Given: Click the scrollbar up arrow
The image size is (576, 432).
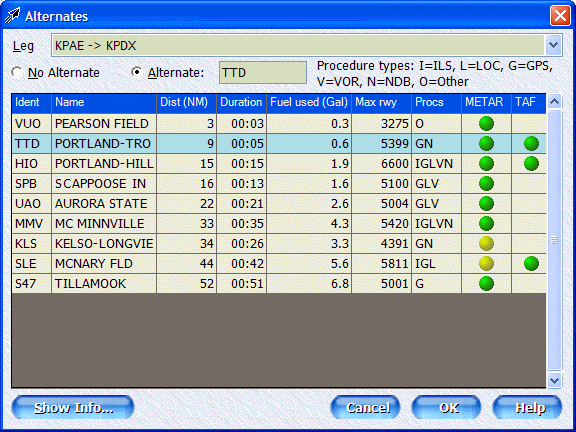Looking at the screenshot, I should pos(554,101).
